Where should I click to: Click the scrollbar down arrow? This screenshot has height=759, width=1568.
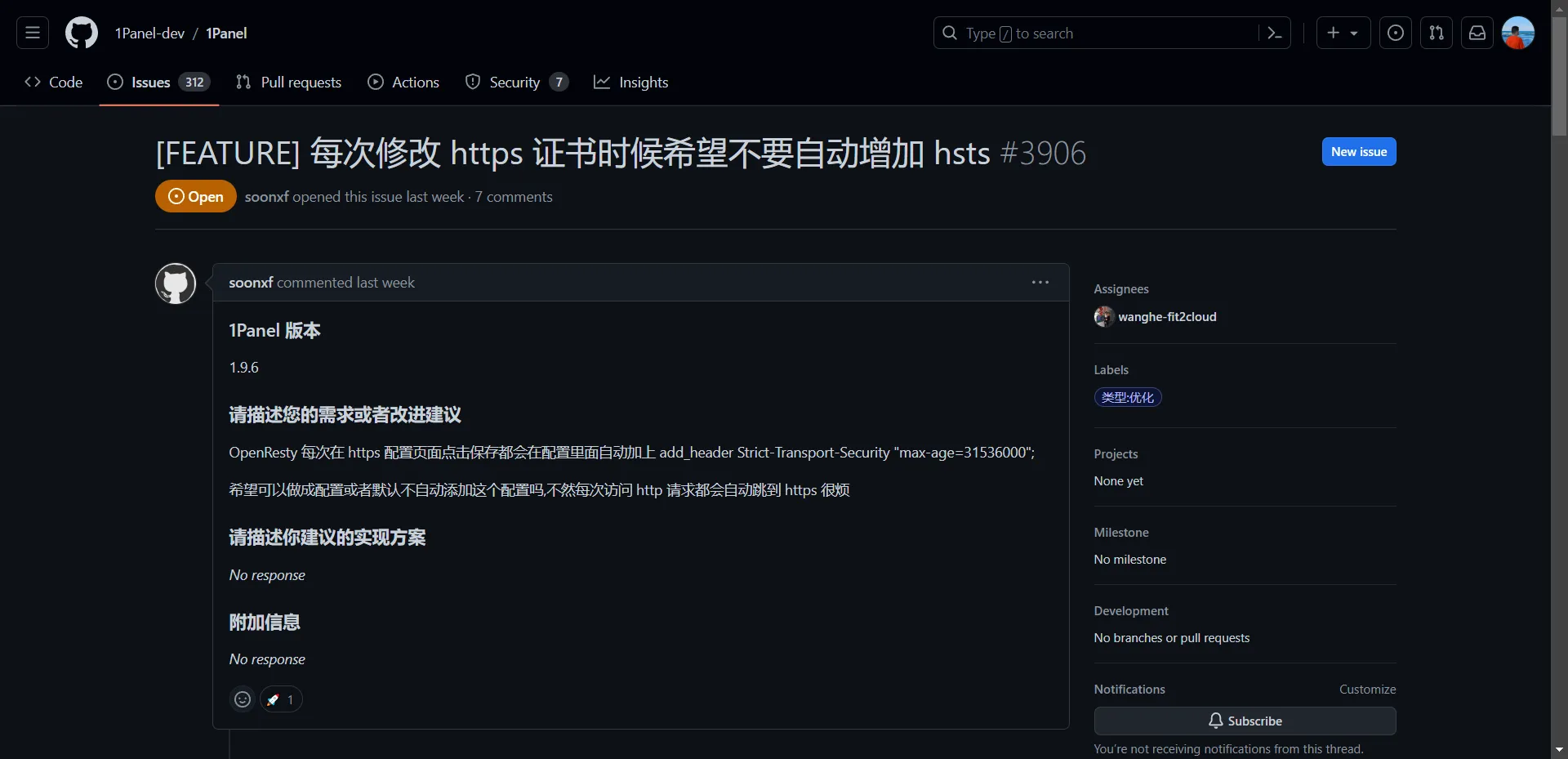1559,749
